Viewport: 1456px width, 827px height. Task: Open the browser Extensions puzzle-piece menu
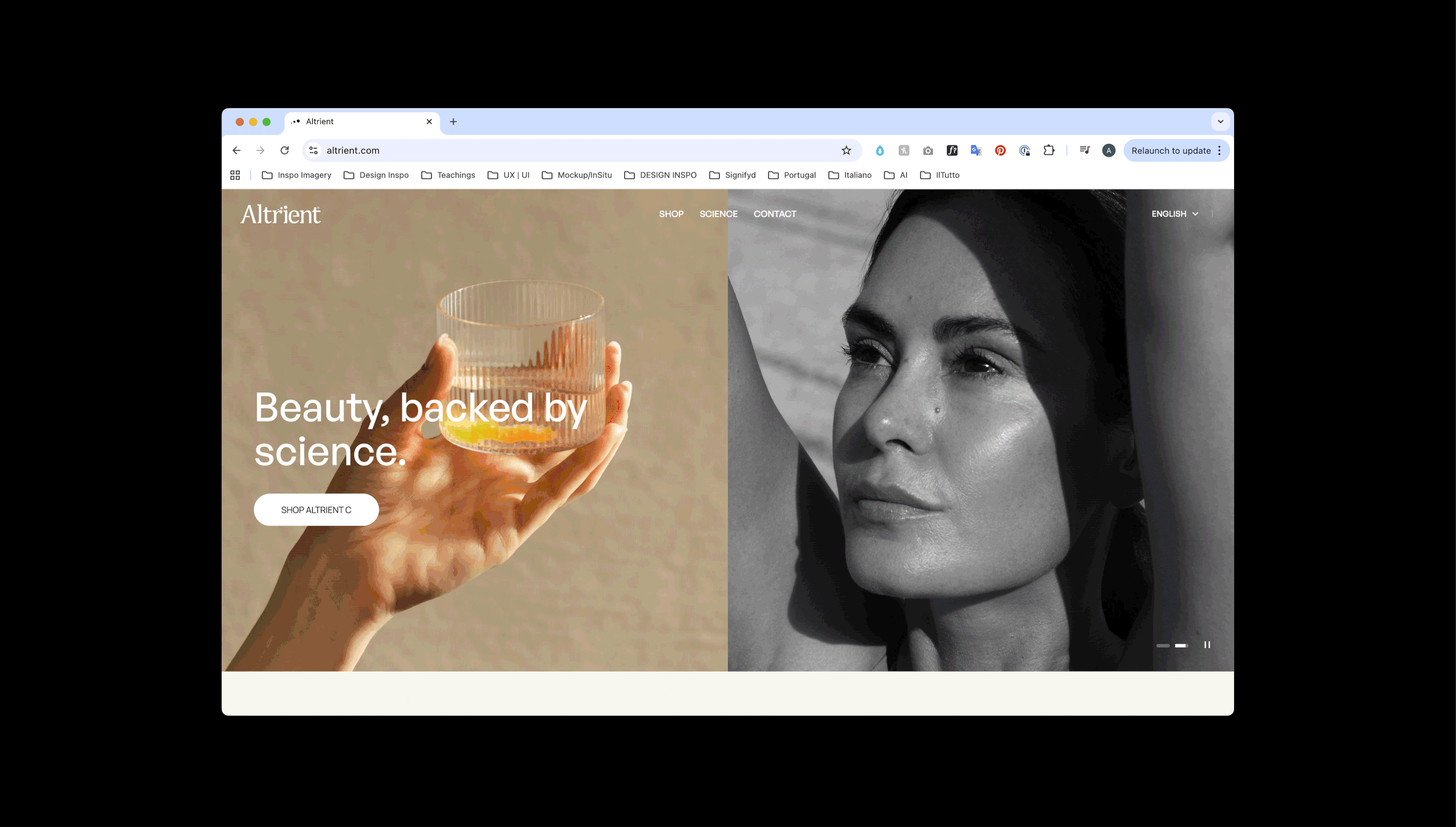[1049, 150]
